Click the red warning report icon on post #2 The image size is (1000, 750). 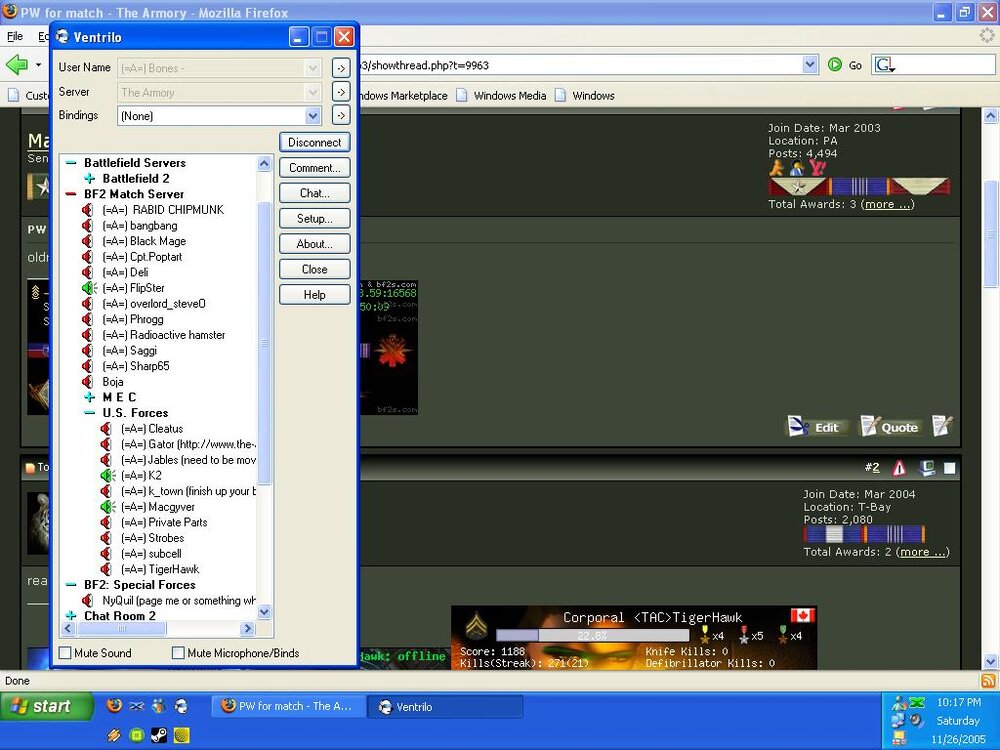(x=899, y=468)
